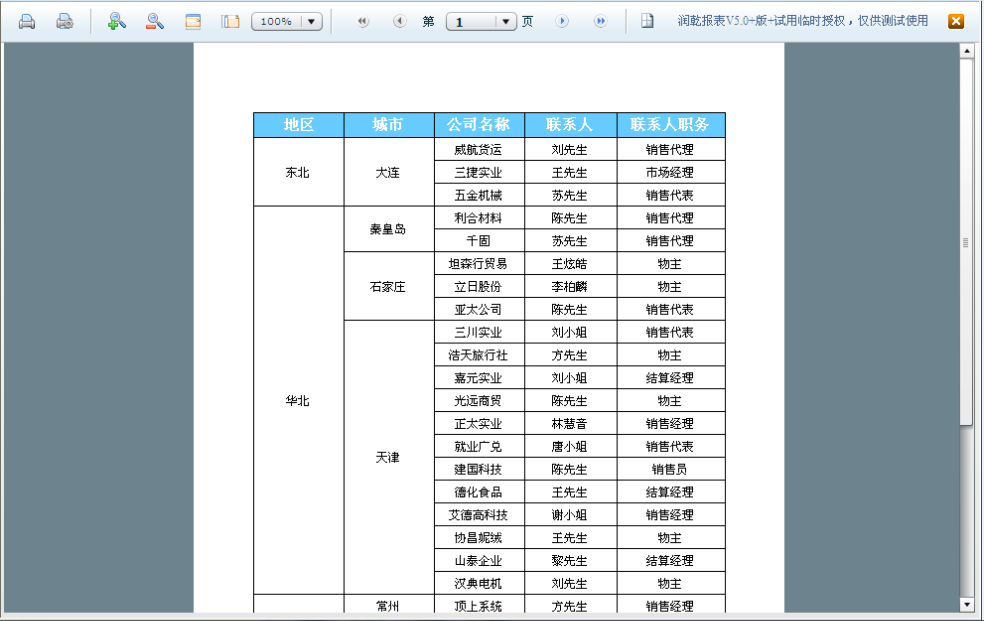Select the 大连 city cell
The height and width of the screenshot is (621, 984).
coord(388,172)
